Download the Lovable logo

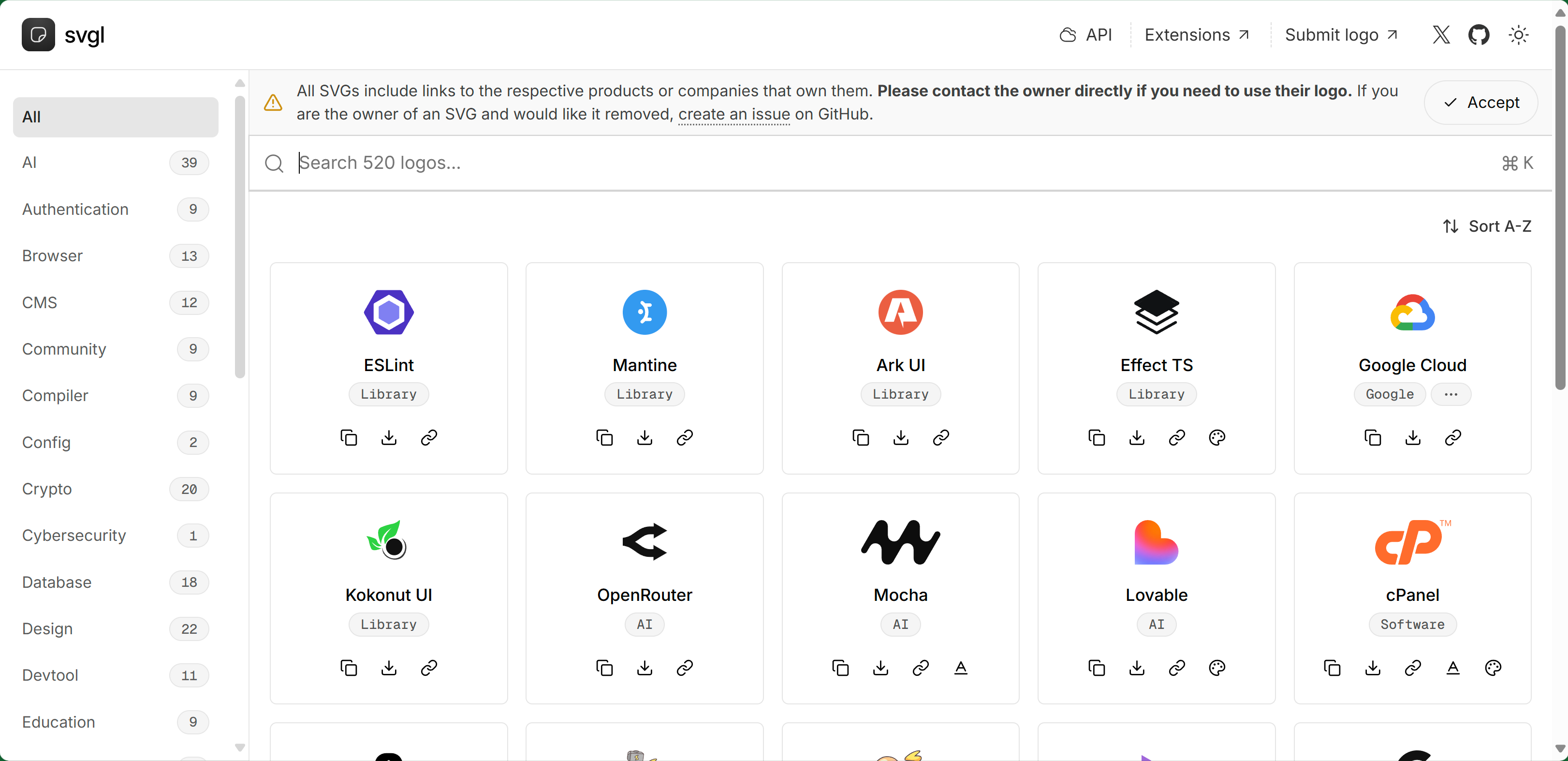[1137, 668]
